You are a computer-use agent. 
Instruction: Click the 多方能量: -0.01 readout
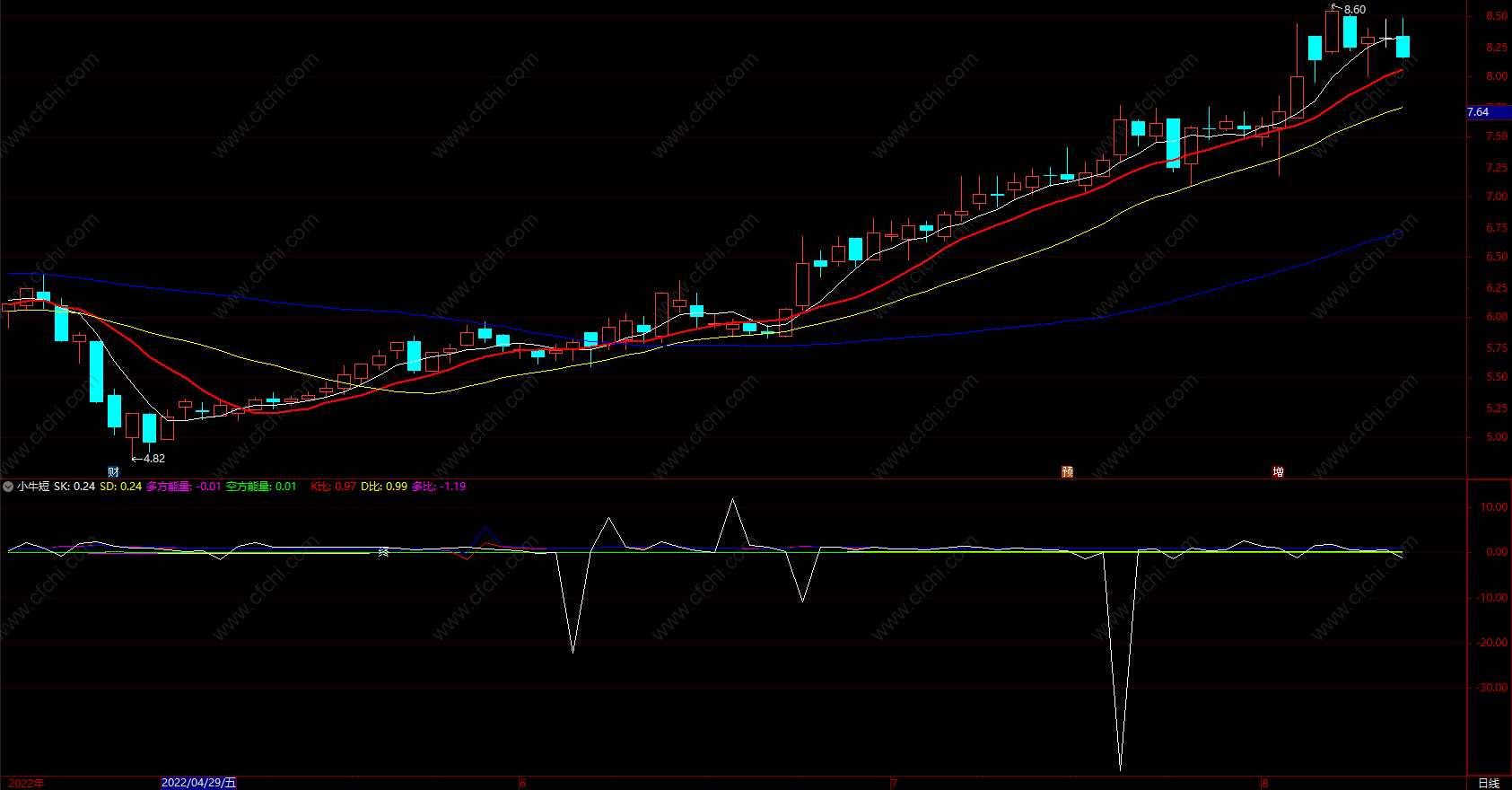pyautogui.click(x=183, y=487)
